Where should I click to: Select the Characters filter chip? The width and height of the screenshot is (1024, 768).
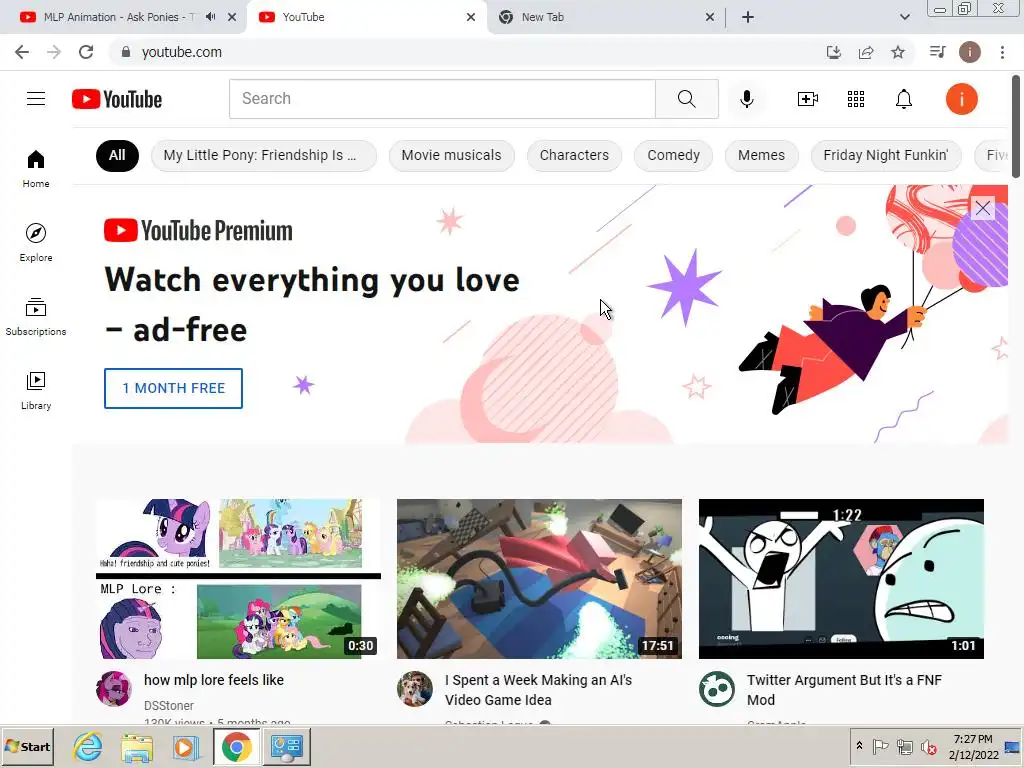click(574, 155)
